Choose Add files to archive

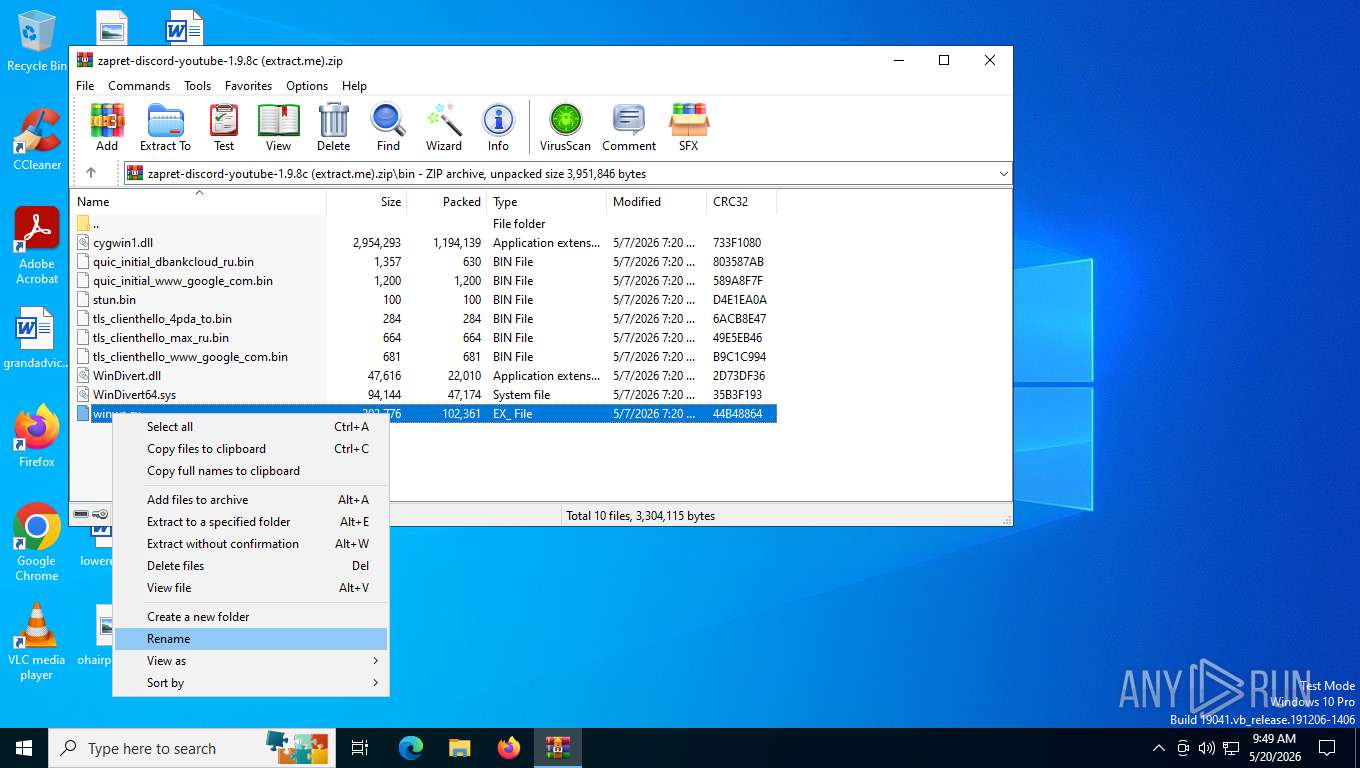[251, 500]
